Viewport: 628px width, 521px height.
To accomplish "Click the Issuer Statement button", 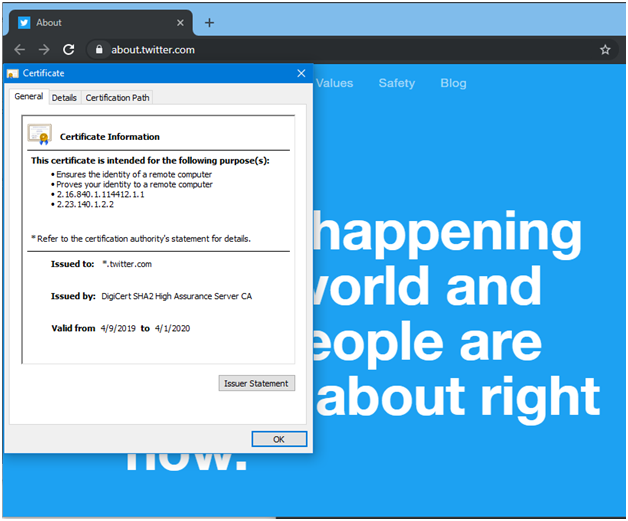I will (x=257, y=383).
